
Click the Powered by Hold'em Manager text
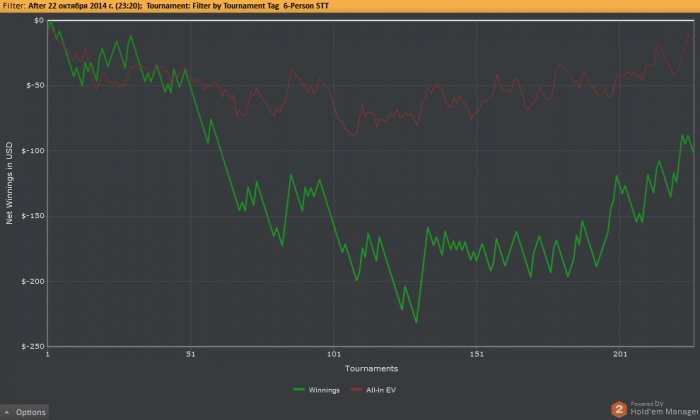pos(664,408)
